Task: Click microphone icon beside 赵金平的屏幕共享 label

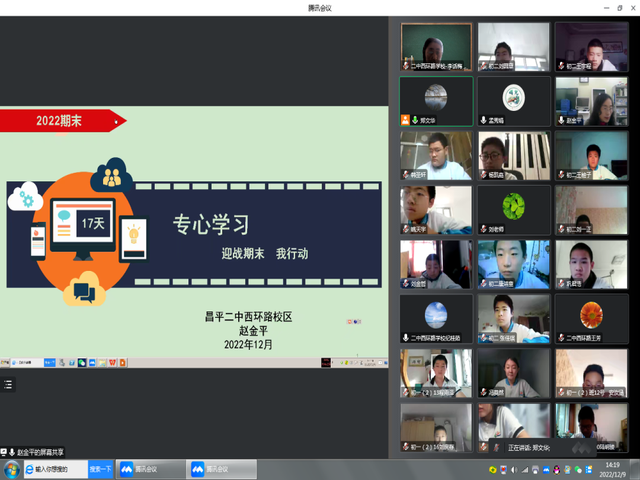Action: (x=12, y=452)
